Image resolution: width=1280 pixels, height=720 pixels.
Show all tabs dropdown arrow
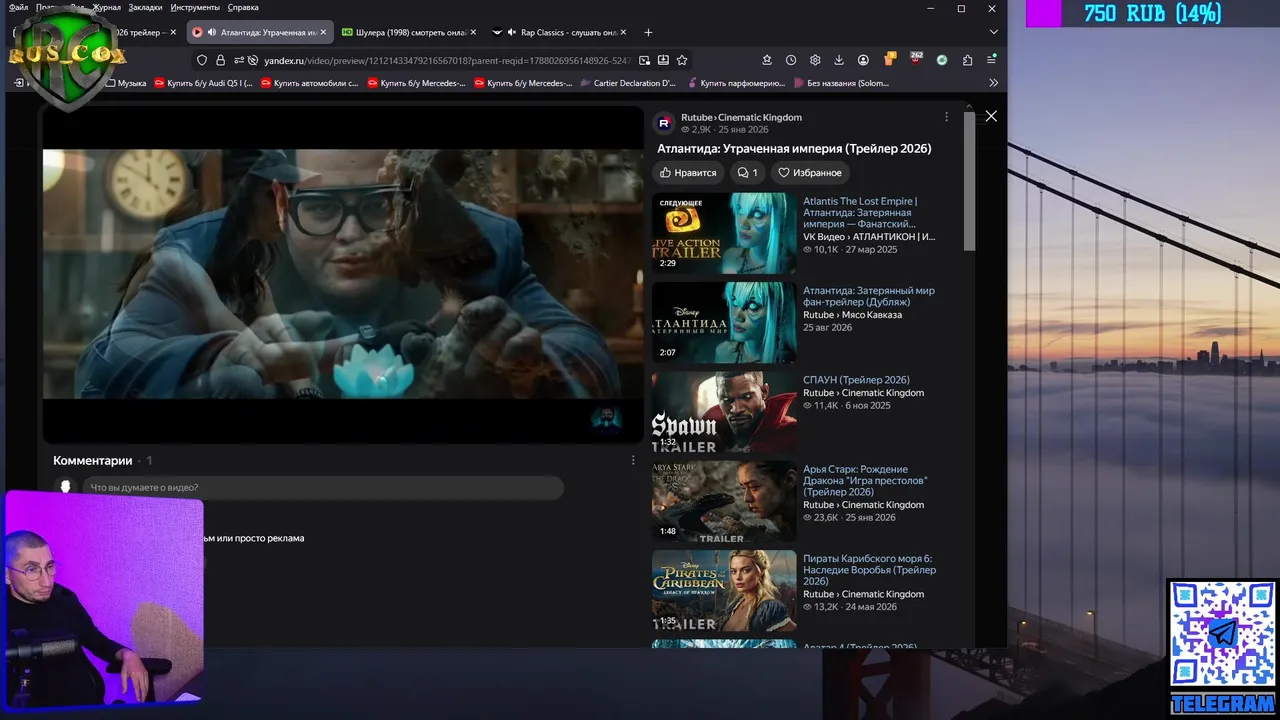coord(993,32)
